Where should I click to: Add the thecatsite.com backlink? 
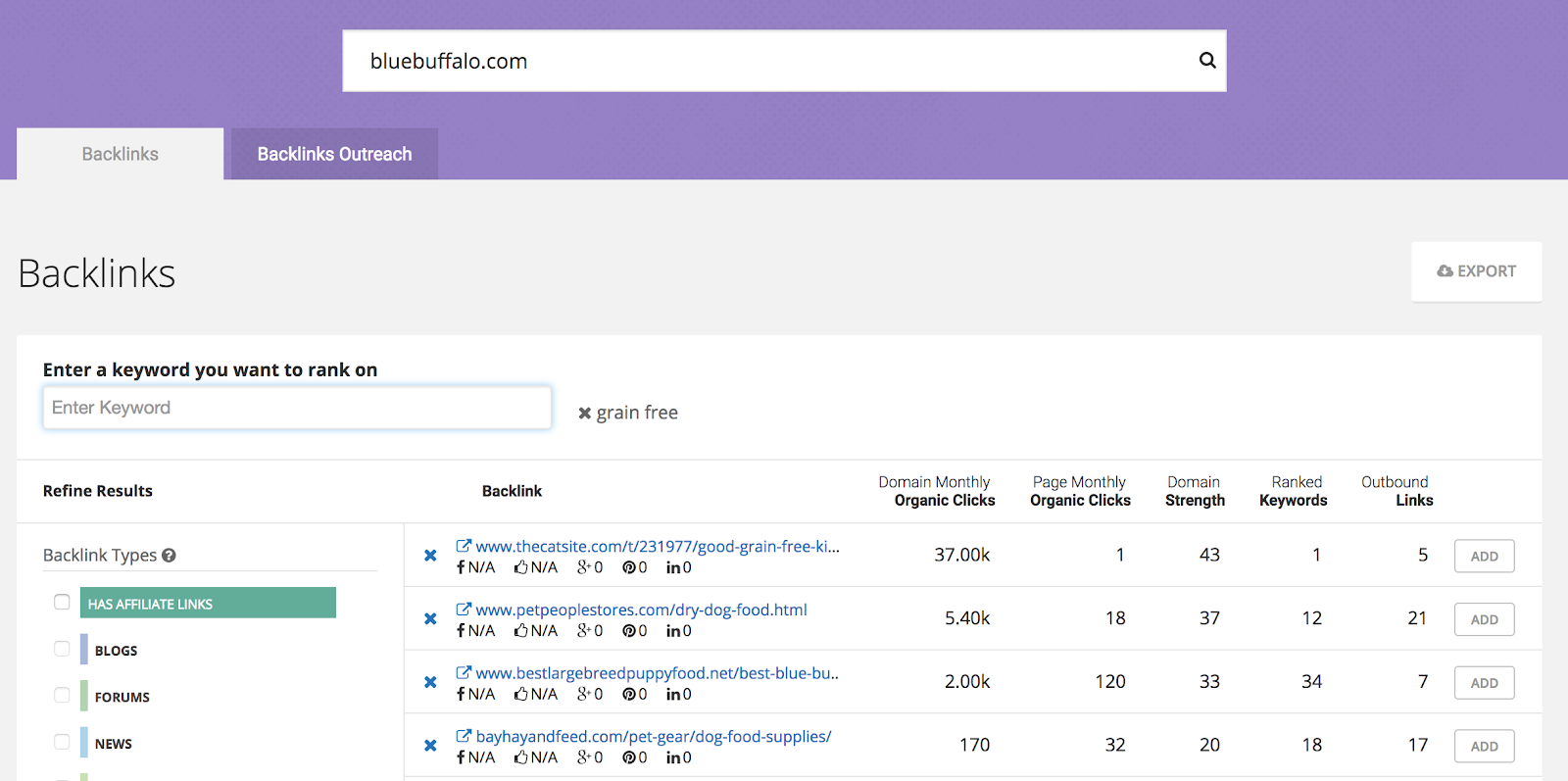click(x=1484, y=557)
